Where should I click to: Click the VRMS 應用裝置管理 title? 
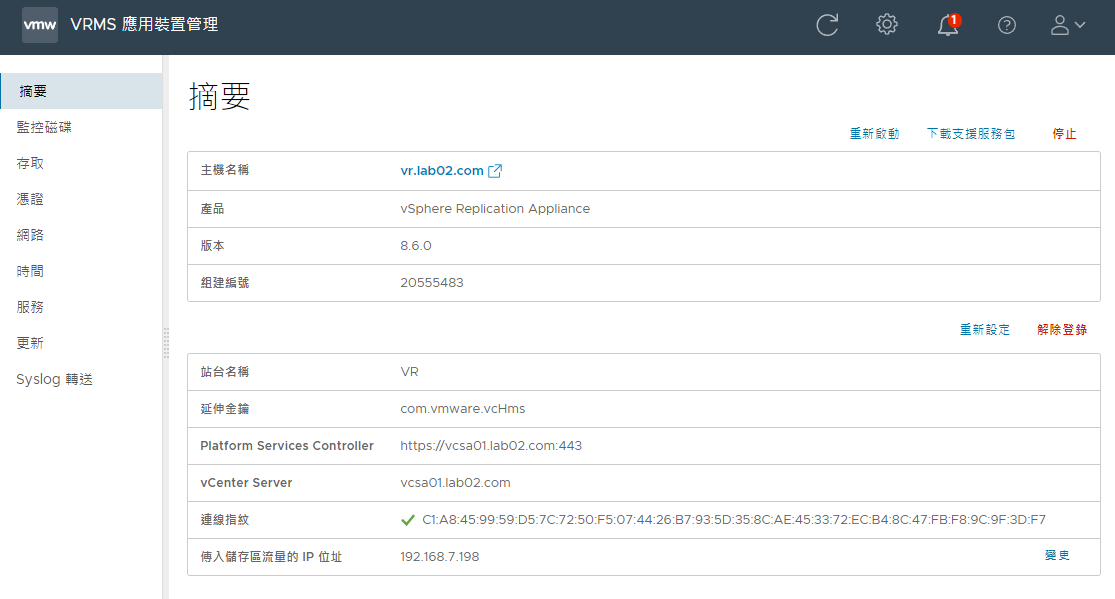click(144, 25)
